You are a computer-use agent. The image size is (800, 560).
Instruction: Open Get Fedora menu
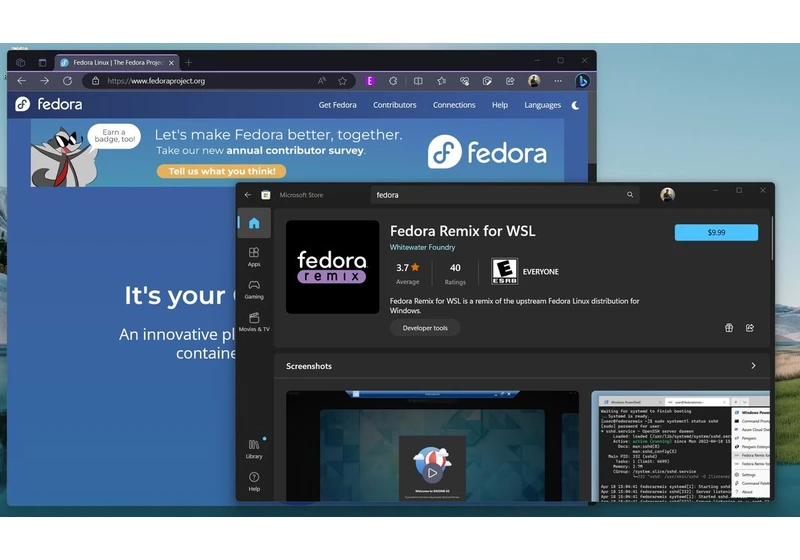click(x=337, y=105)
